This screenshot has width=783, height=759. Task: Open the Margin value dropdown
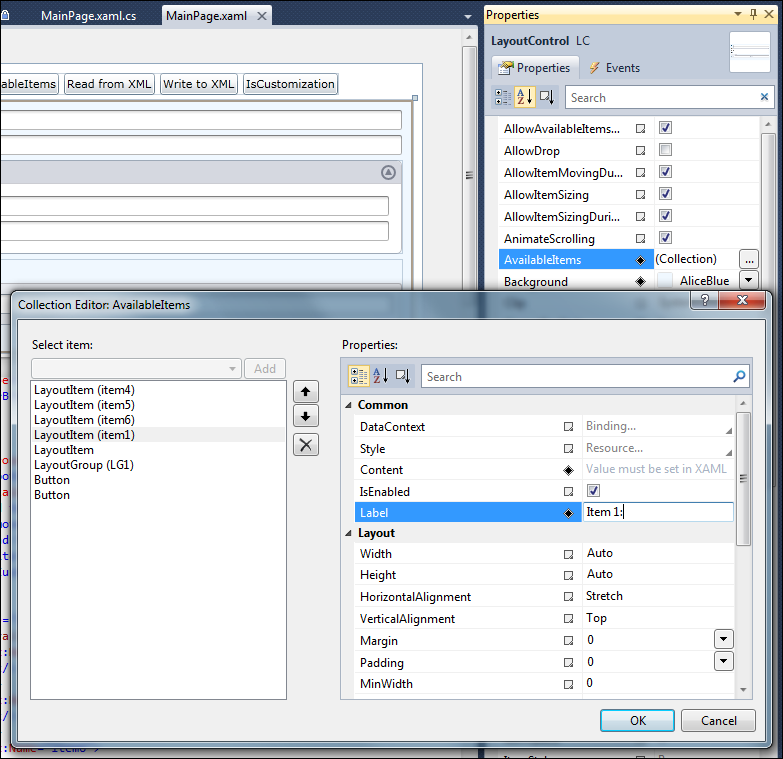[724, 639]
